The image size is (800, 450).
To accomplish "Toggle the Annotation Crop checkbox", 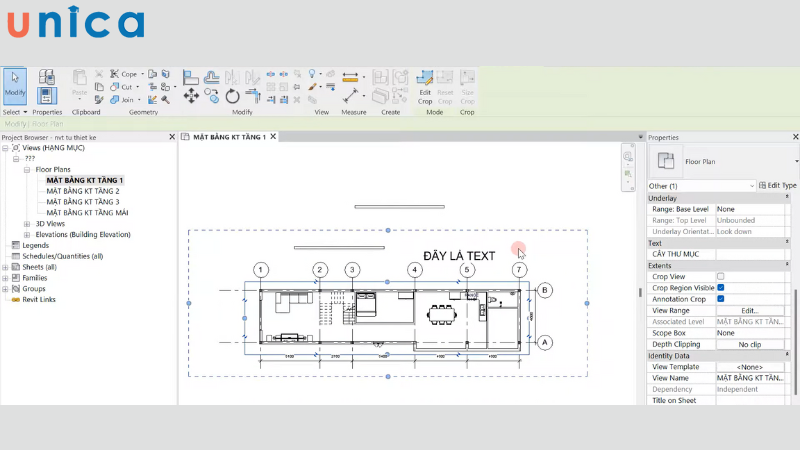I will pyautogui.click(x=720, y=299).
